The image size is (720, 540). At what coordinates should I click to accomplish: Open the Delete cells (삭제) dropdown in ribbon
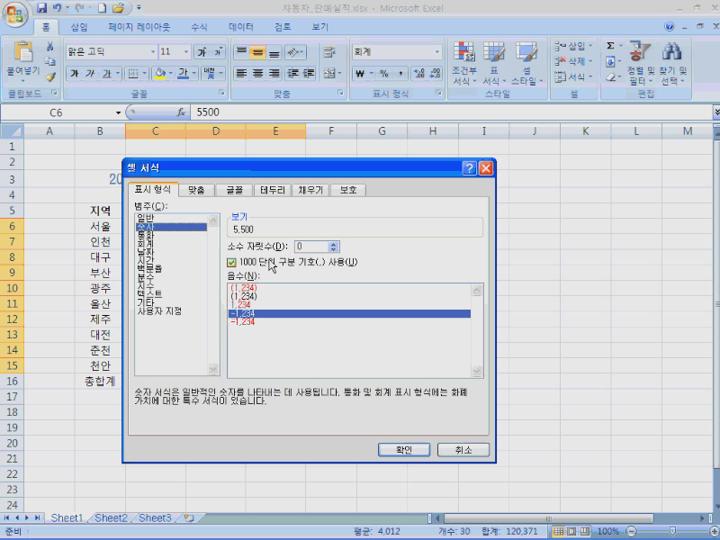pos(574,61)
